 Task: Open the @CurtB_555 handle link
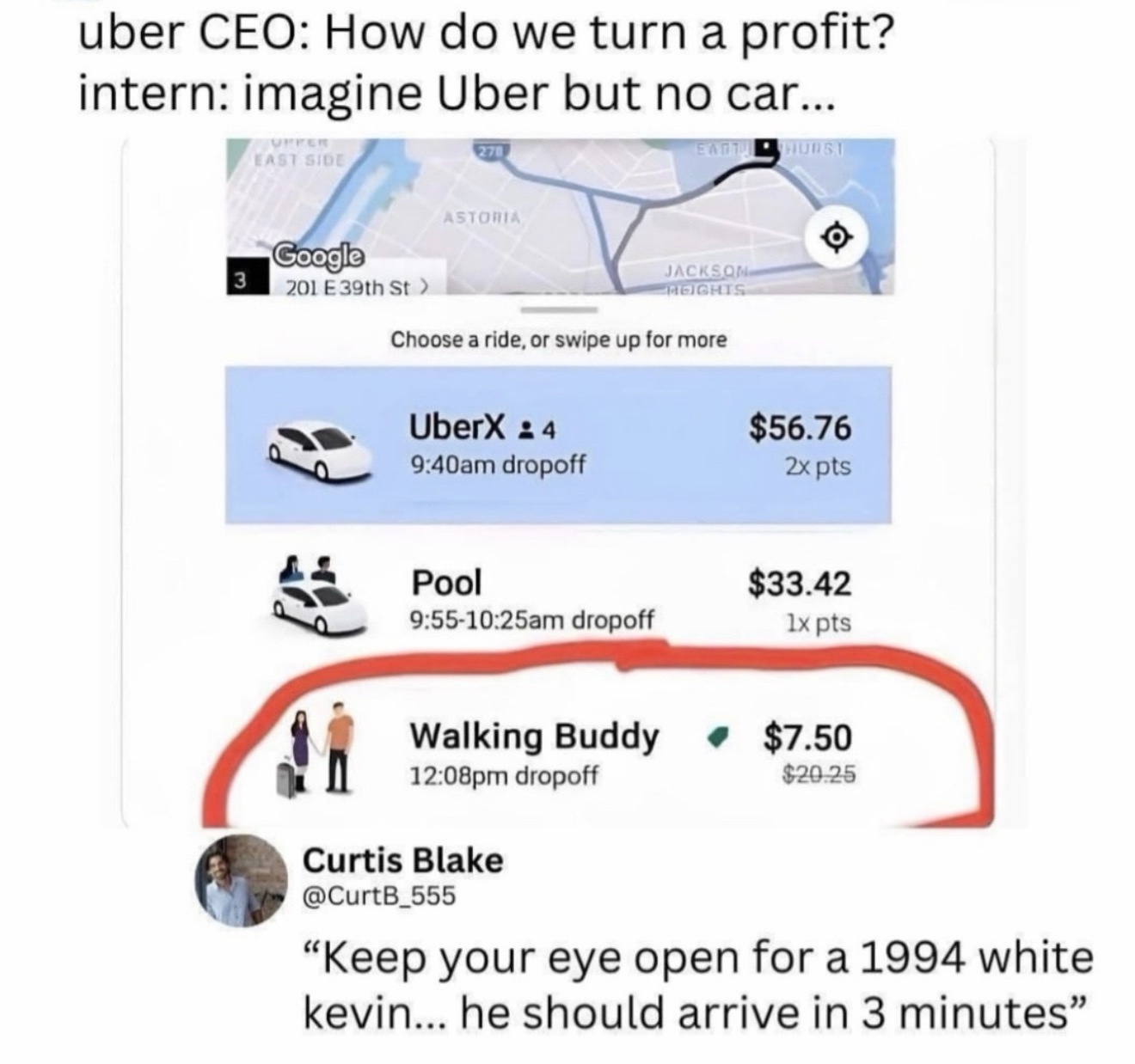click(x=380, y=896)
